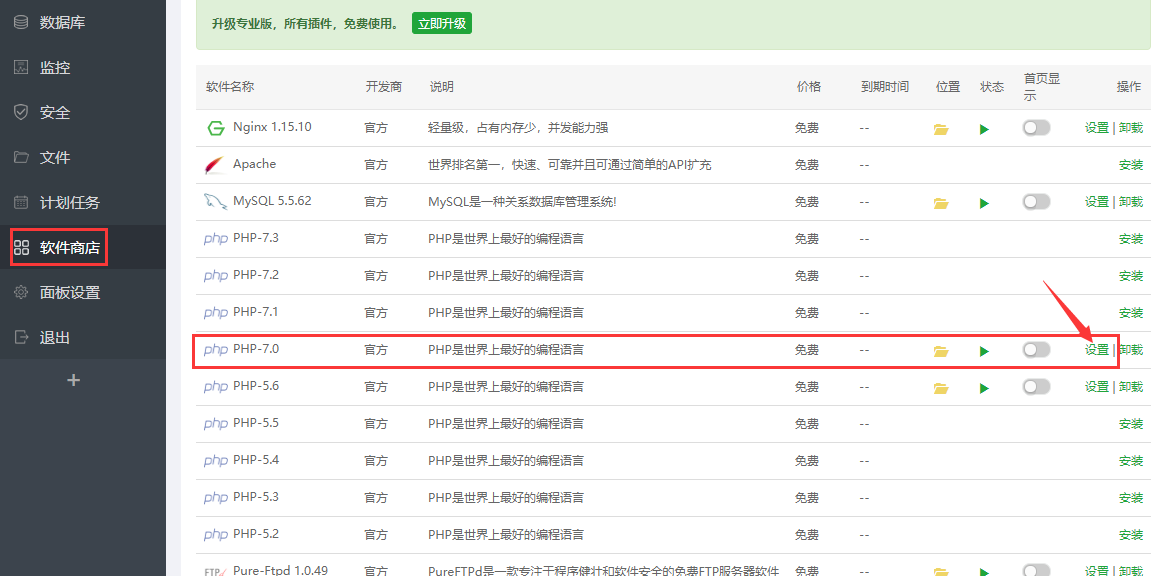Click the MySQL folder location icon
Viewport: 1166px width, 576px height.
click(x=940, y=203)
